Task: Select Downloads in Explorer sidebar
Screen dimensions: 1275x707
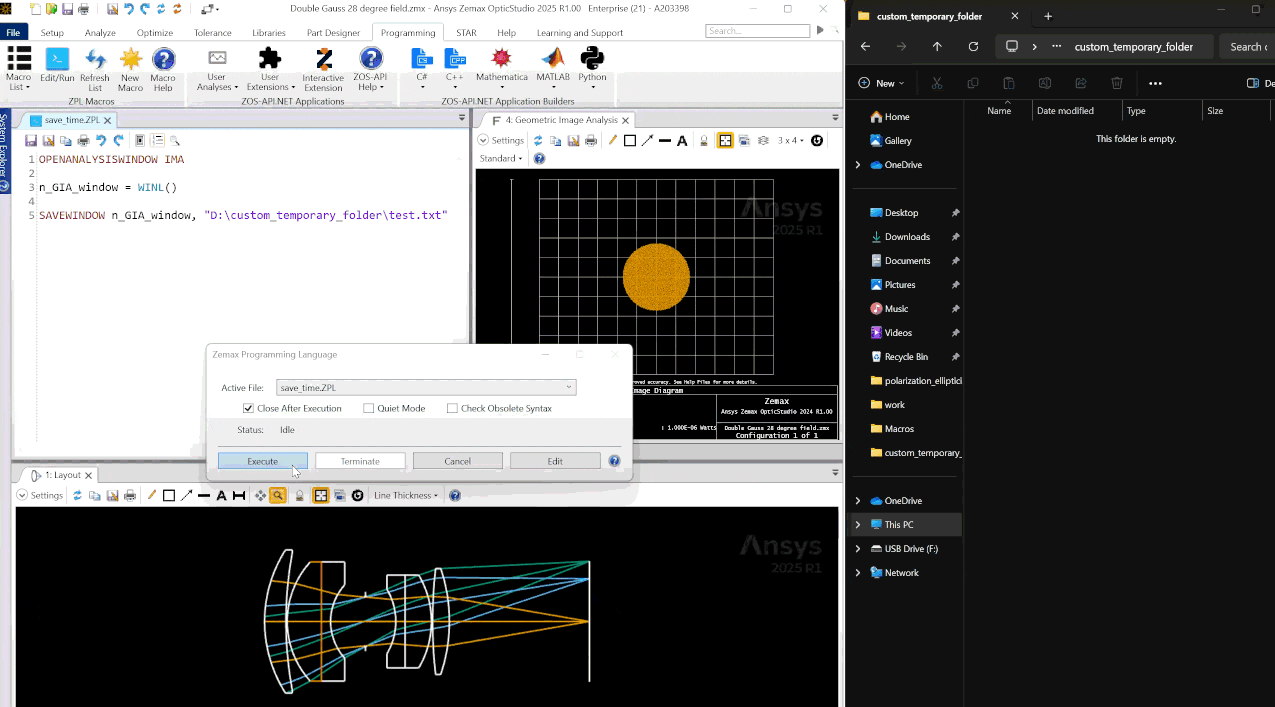Action: (x=907, y=237)
